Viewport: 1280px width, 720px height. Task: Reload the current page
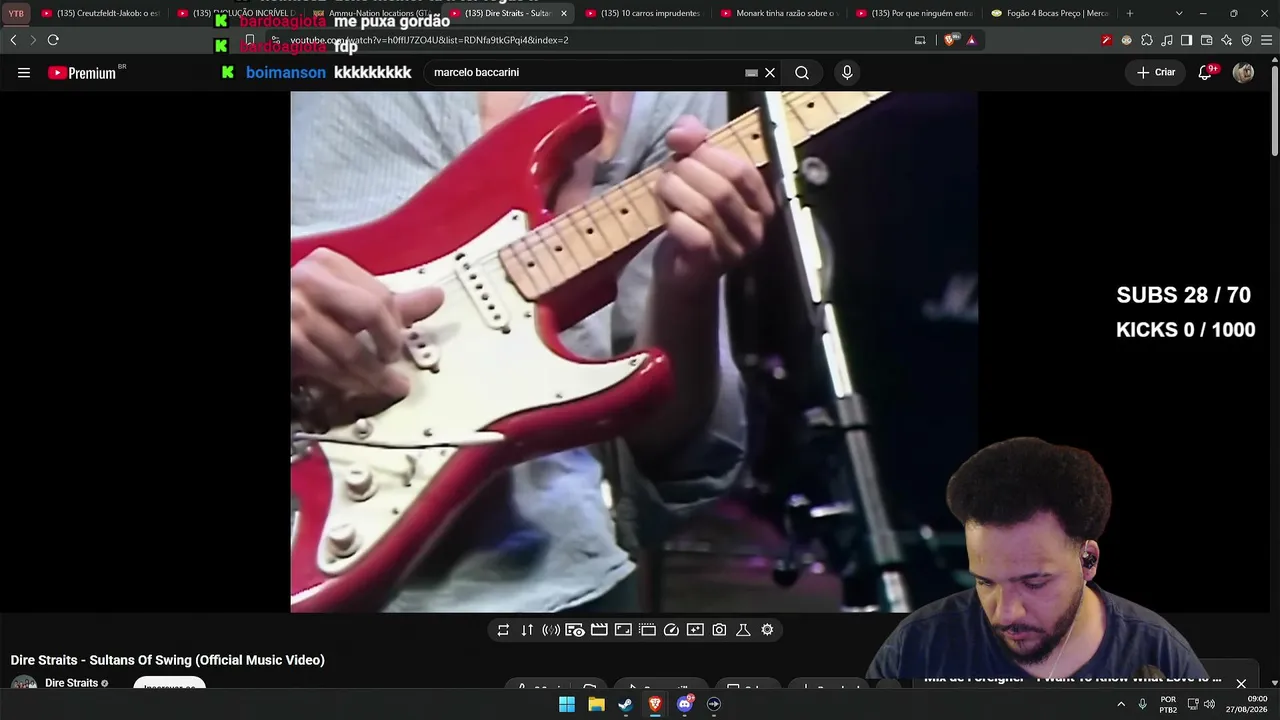[53, 40]
